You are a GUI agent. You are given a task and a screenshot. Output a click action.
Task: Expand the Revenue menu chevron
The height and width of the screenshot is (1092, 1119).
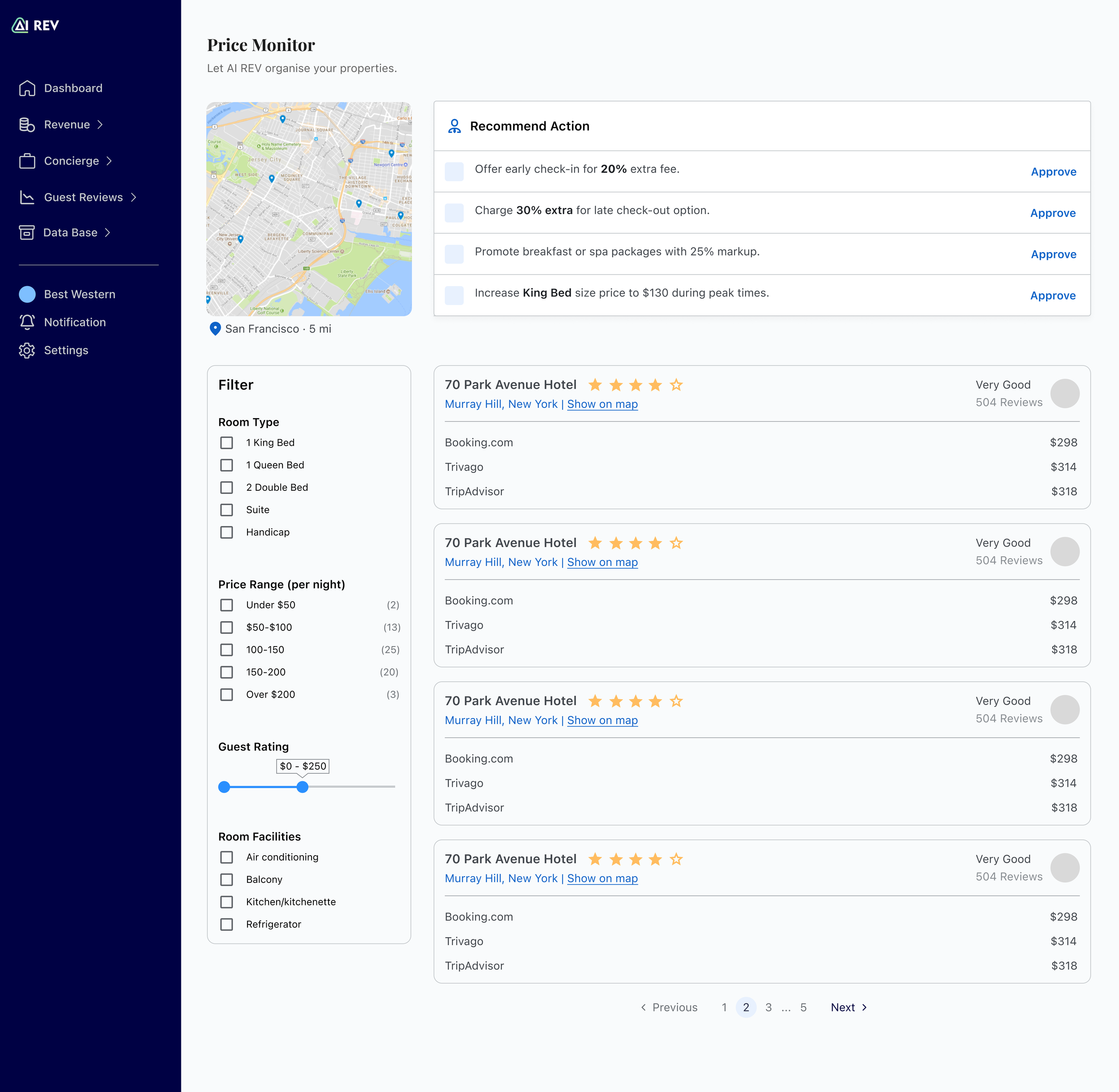pyautogui.click(x=100, y=124)
